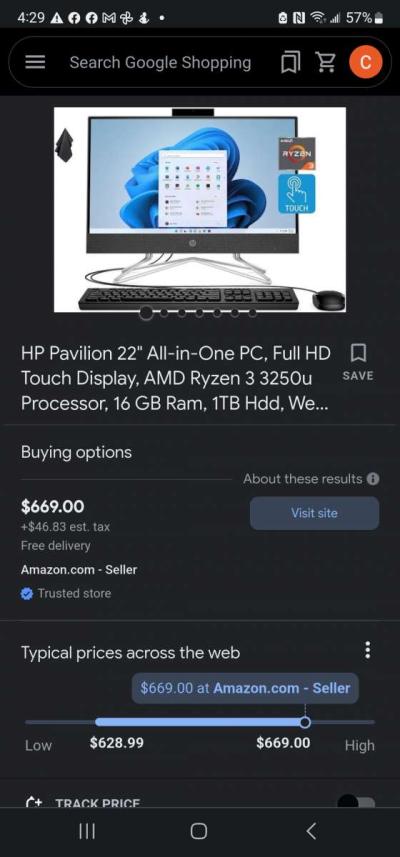
Task: Select the second image carousel dot
Action: tap(164, 313)
